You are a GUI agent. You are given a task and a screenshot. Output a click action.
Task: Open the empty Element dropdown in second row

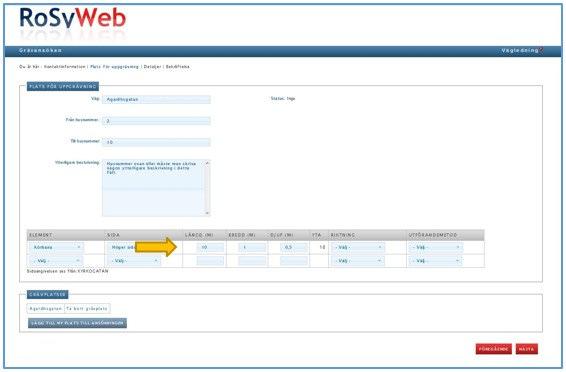(57, 261)
